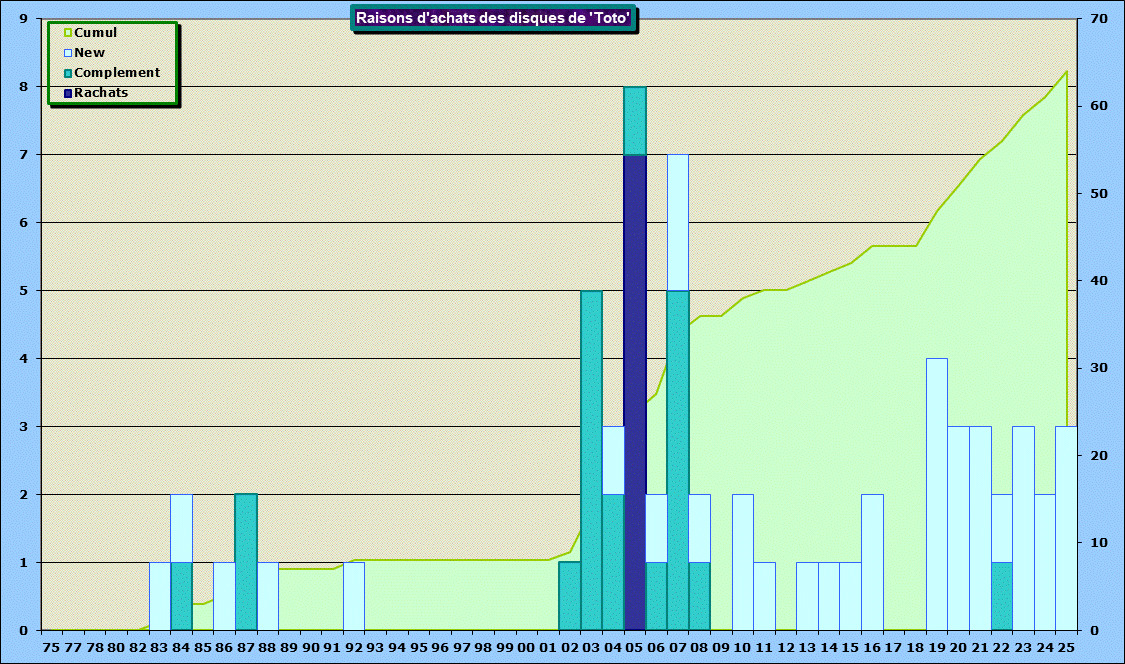Click the New segment atop the year 07 bar
The height and width of the screenshot is (664, 1125).
tap(678, 223)
